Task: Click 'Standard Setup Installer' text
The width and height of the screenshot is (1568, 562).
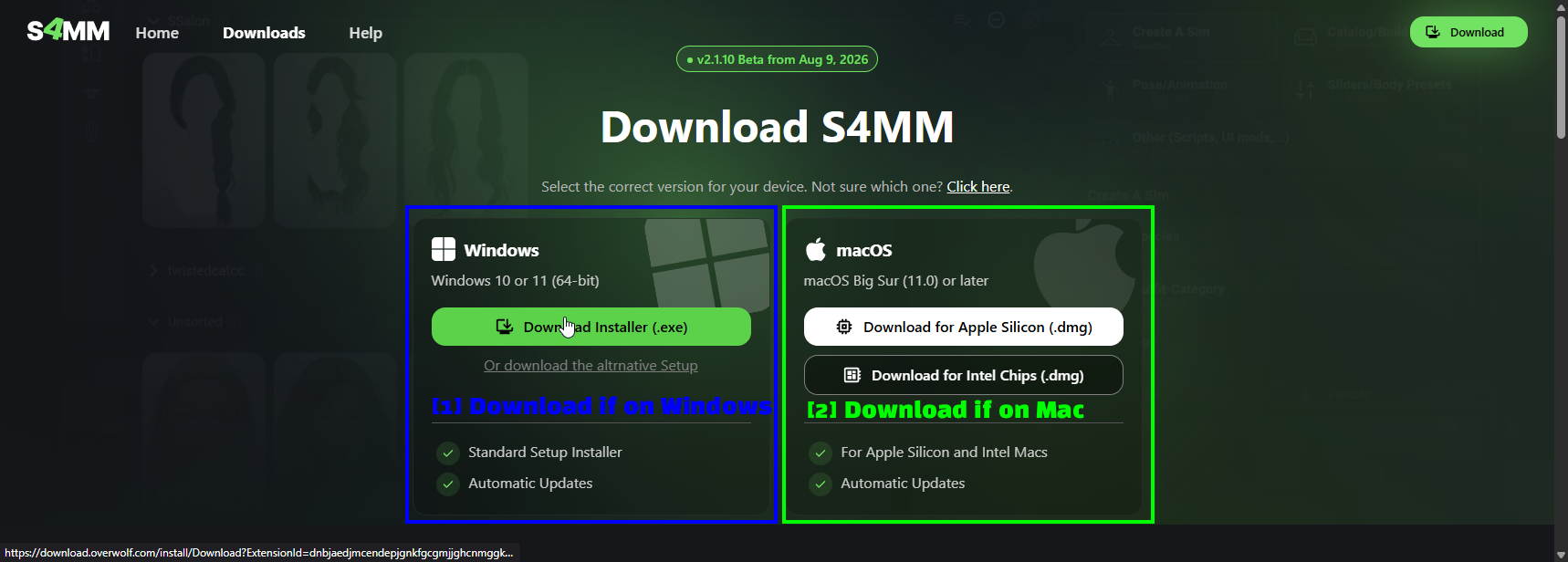Action: click(x=545, y=453)
